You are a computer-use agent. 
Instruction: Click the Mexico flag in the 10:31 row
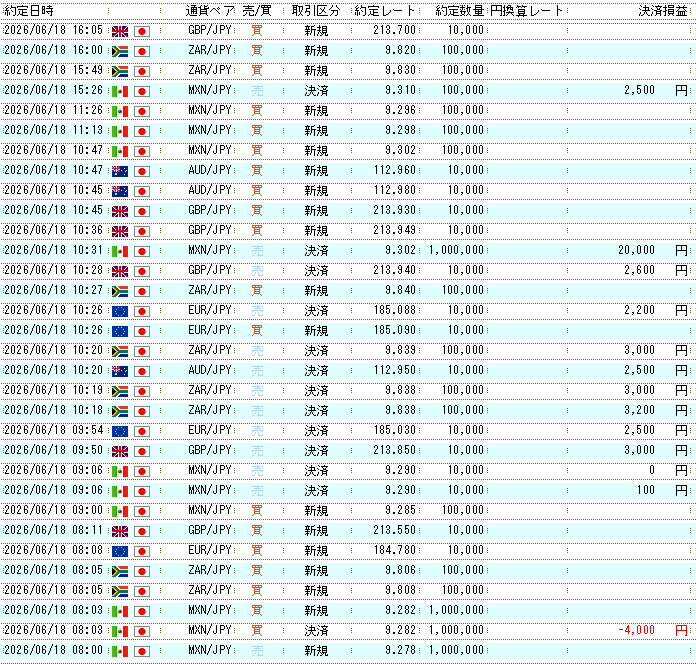[x=120, y=251]
